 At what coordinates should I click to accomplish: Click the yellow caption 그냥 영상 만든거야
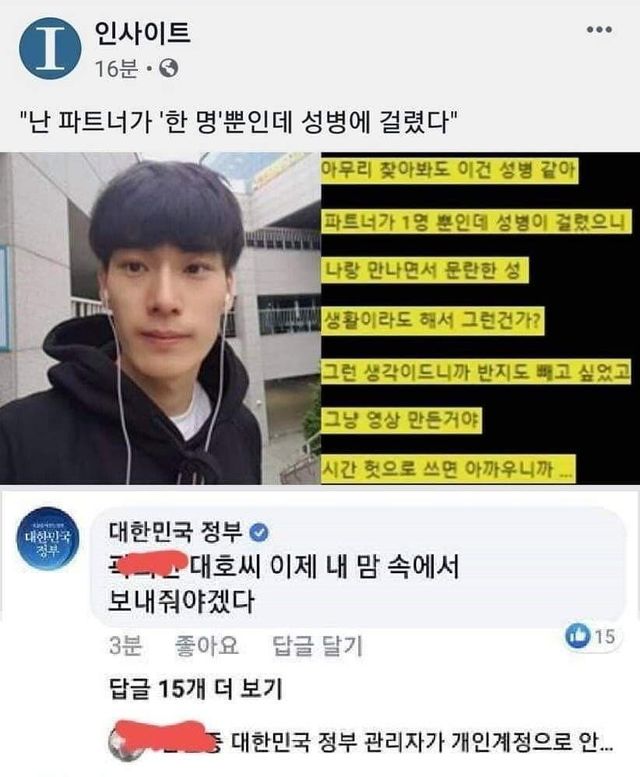[x=401, y=420]
